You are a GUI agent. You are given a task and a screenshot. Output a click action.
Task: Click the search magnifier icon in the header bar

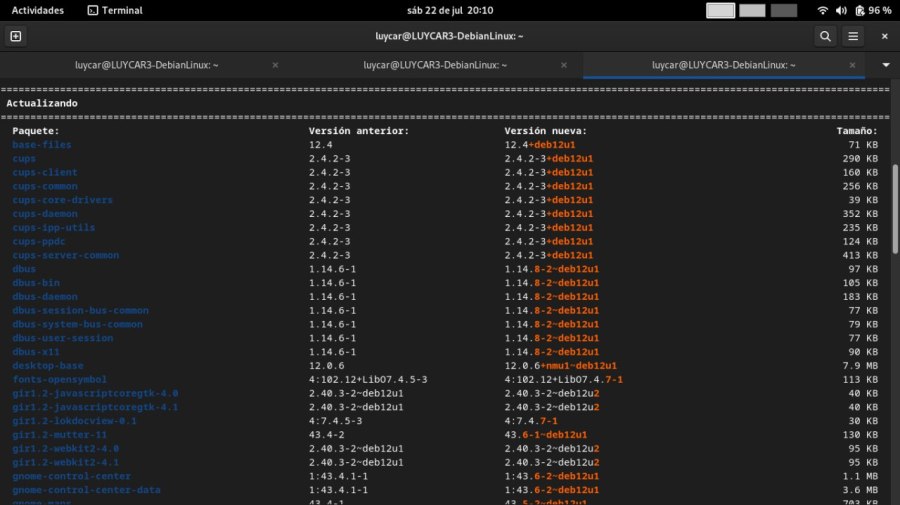825,36
